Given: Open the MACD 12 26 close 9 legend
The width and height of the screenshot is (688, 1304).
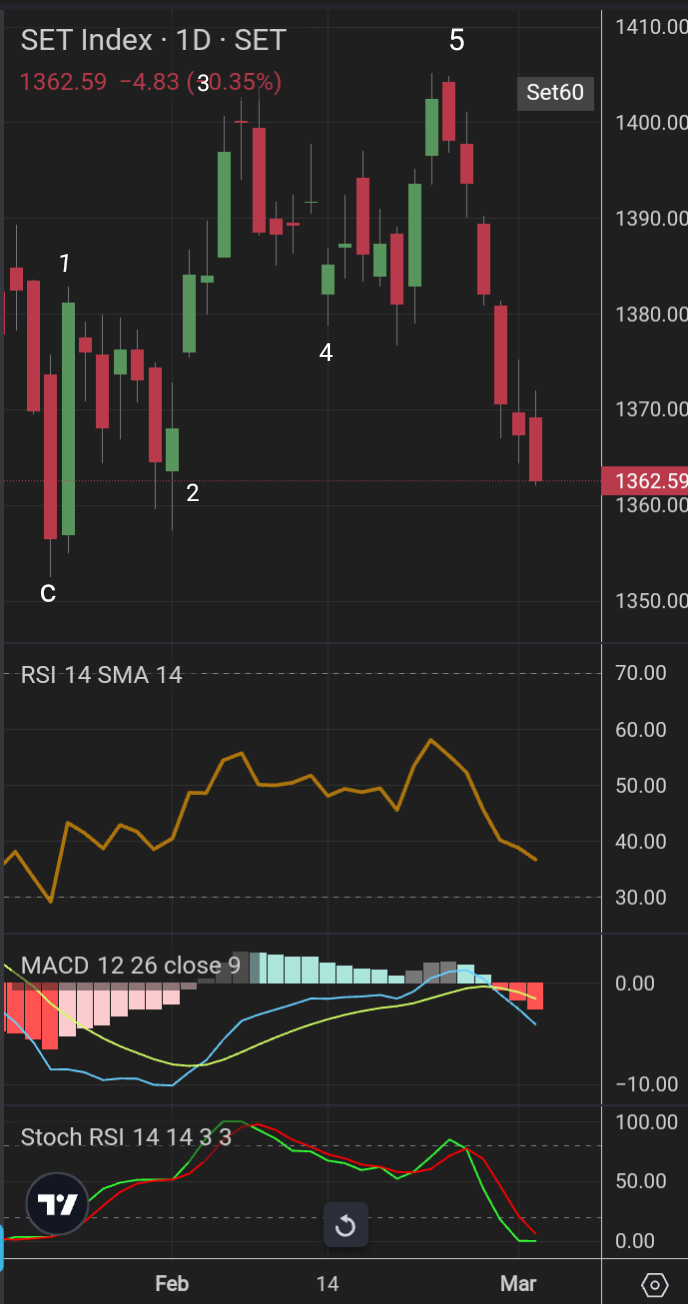Looking at the screenshot, I should tap(130, 965).
